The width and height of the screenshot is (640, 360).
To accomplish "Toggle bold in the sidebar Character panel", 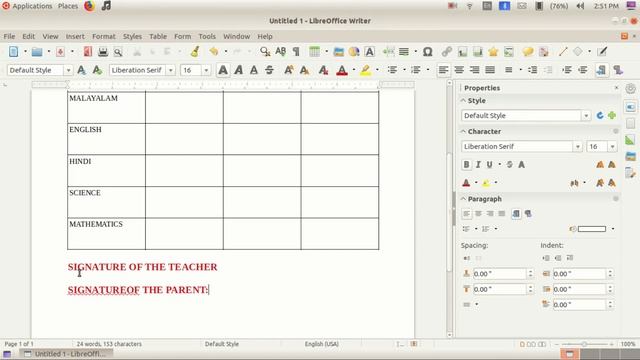I will [466, 164].
